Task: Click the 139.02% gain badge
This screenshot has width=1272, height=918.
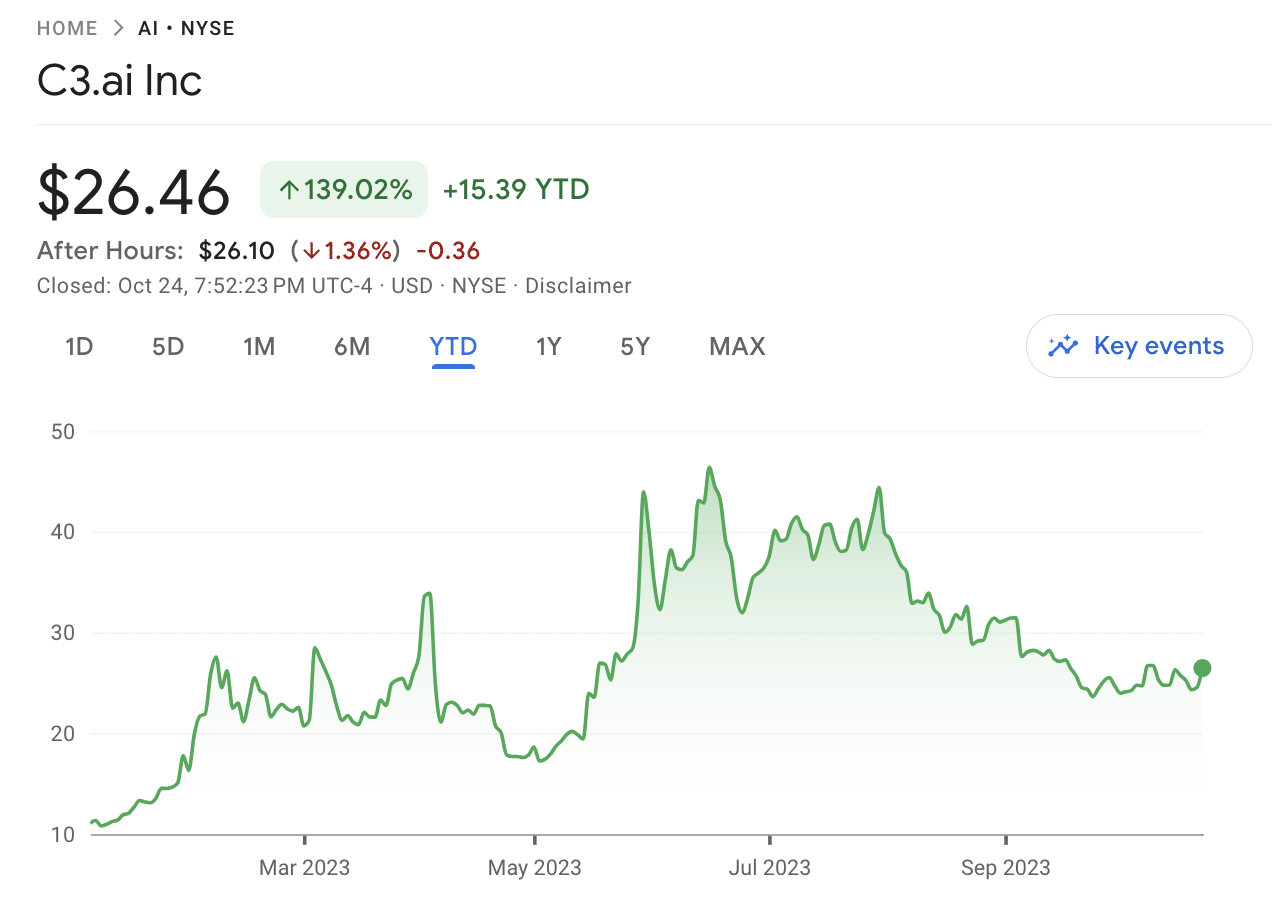Action: [x=344, y=189]
